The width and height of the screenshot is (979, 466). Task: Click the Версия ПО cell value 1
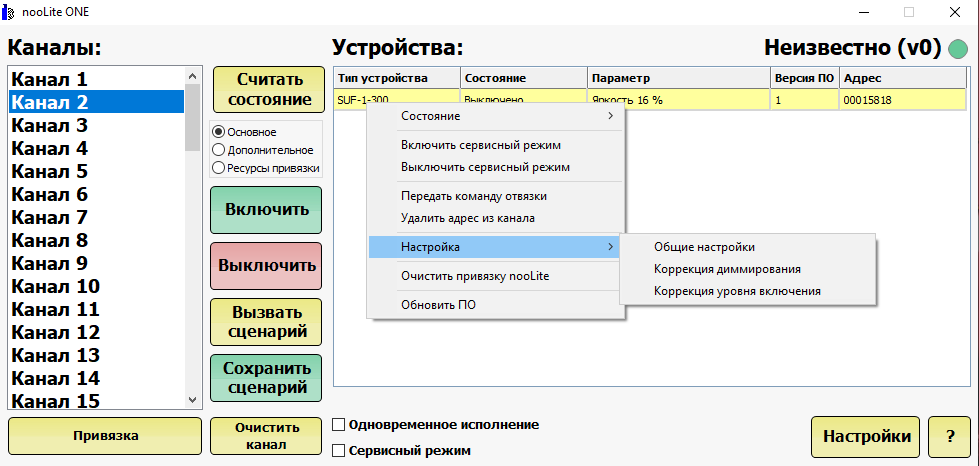[x=805, y=99]
